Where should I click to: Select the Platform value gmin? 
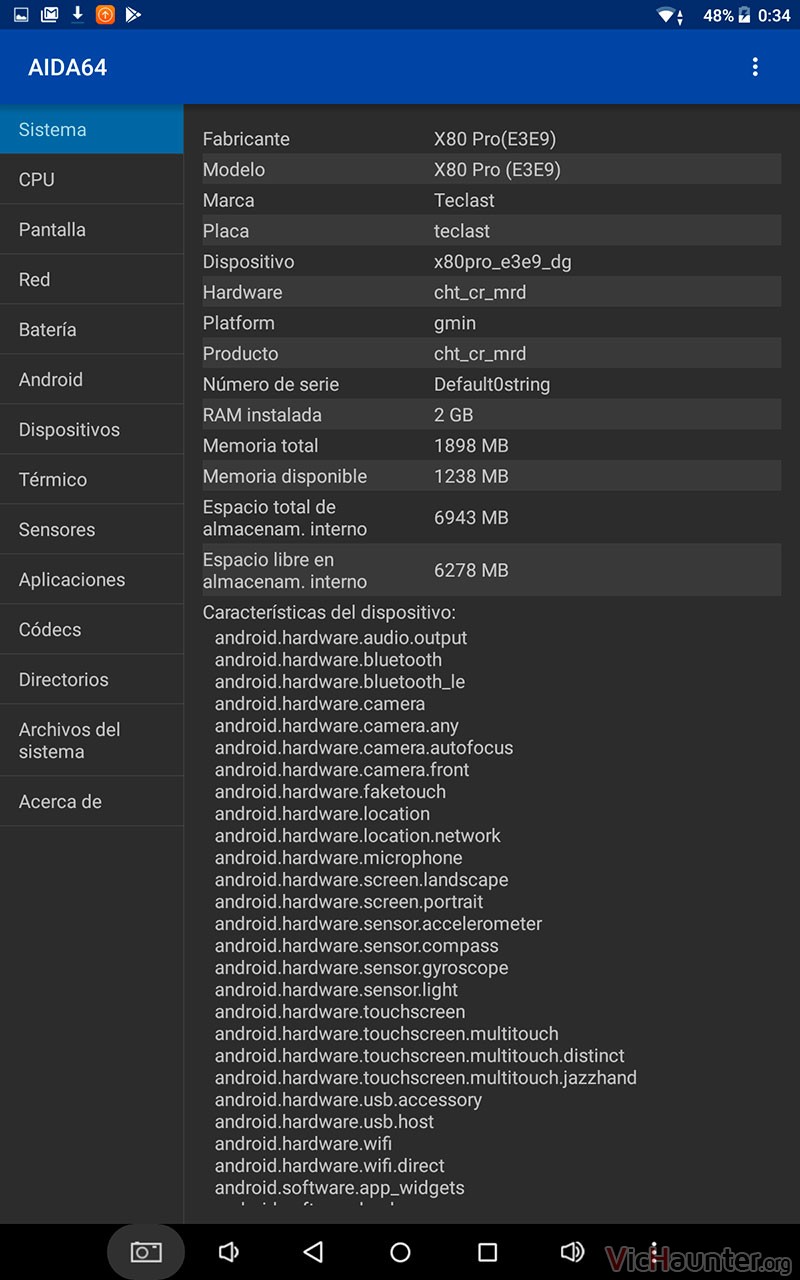pos(455,324)
